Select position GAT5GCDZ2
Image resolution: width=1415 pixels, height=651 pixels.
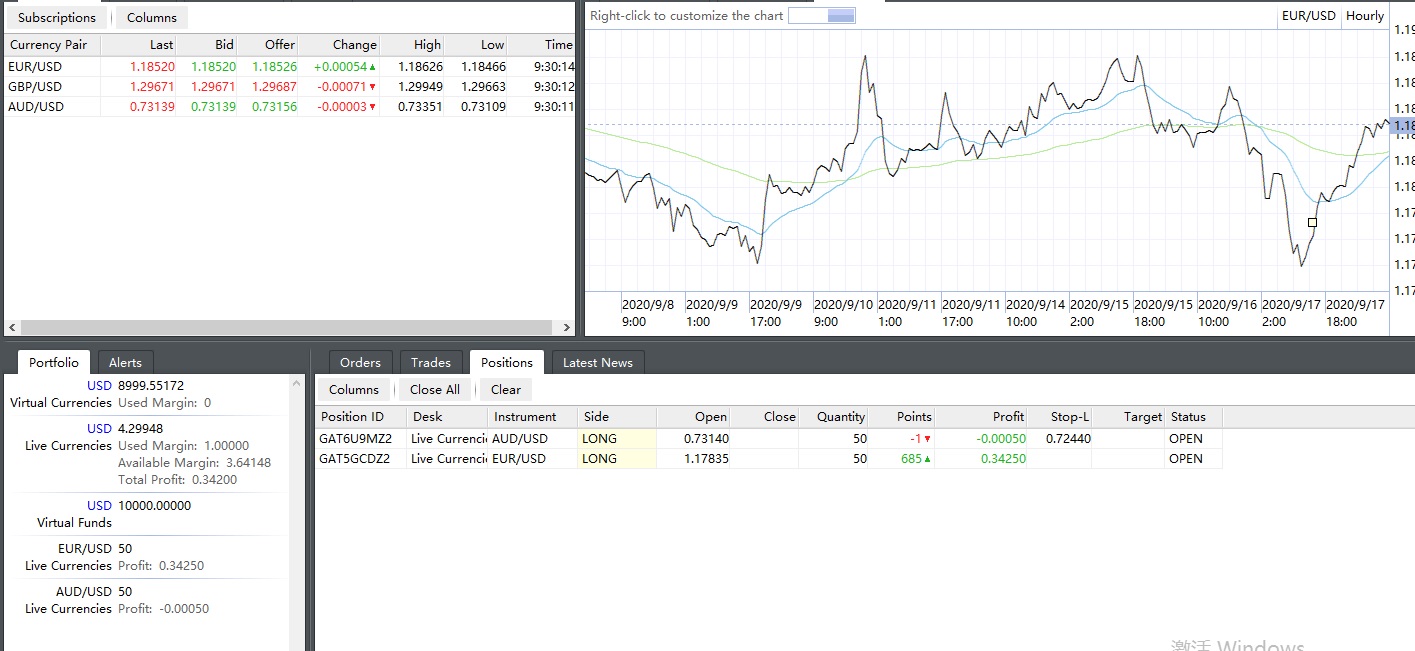click(355, 458)
